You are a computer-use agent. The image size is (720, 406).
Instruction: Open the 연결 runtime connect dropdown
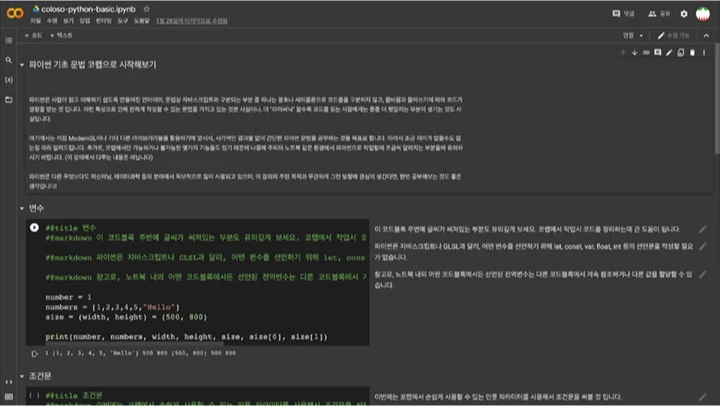pos(633,35)
